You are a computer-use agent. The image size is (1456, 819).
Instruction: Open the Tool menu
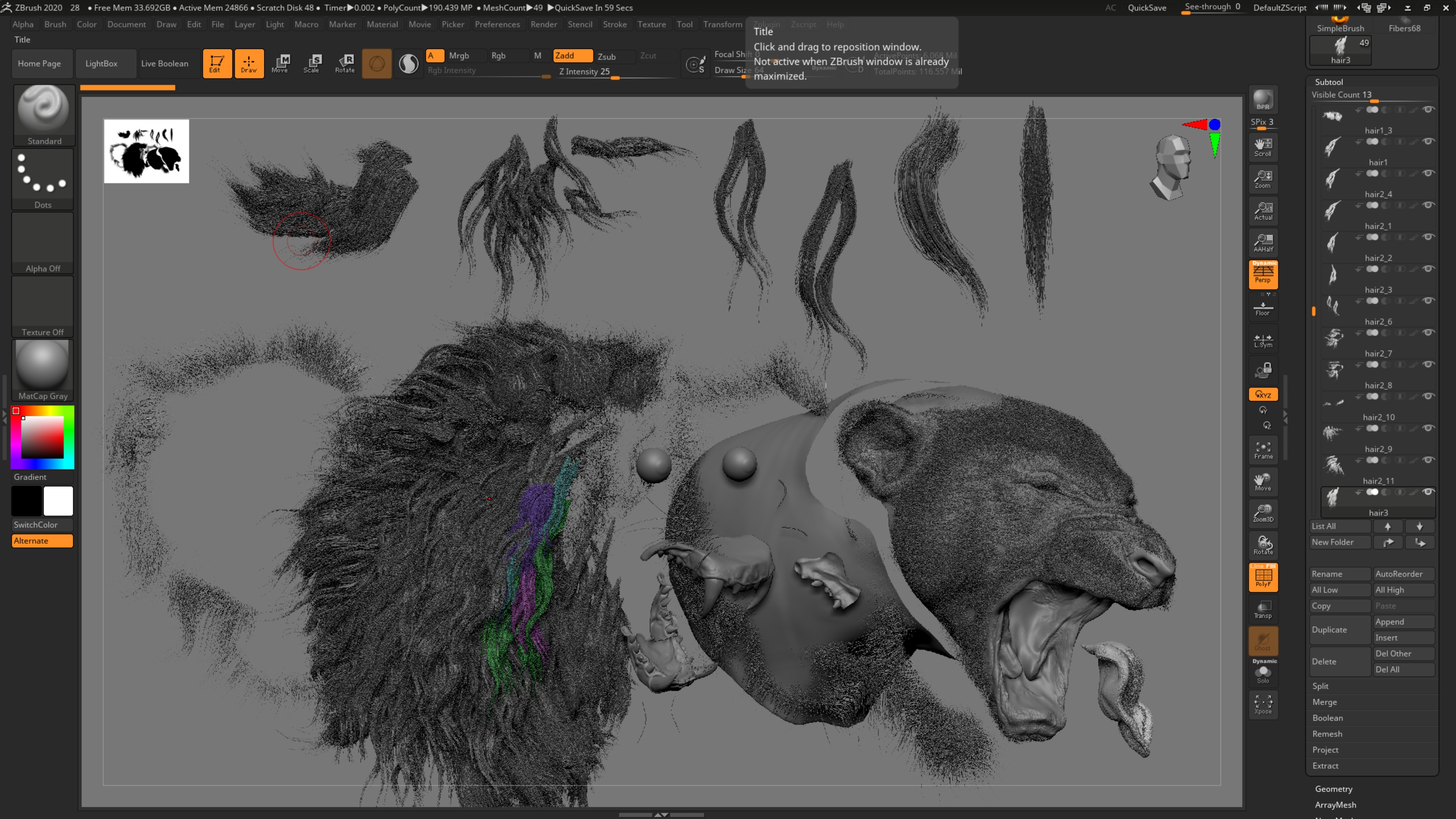point(684,24)
